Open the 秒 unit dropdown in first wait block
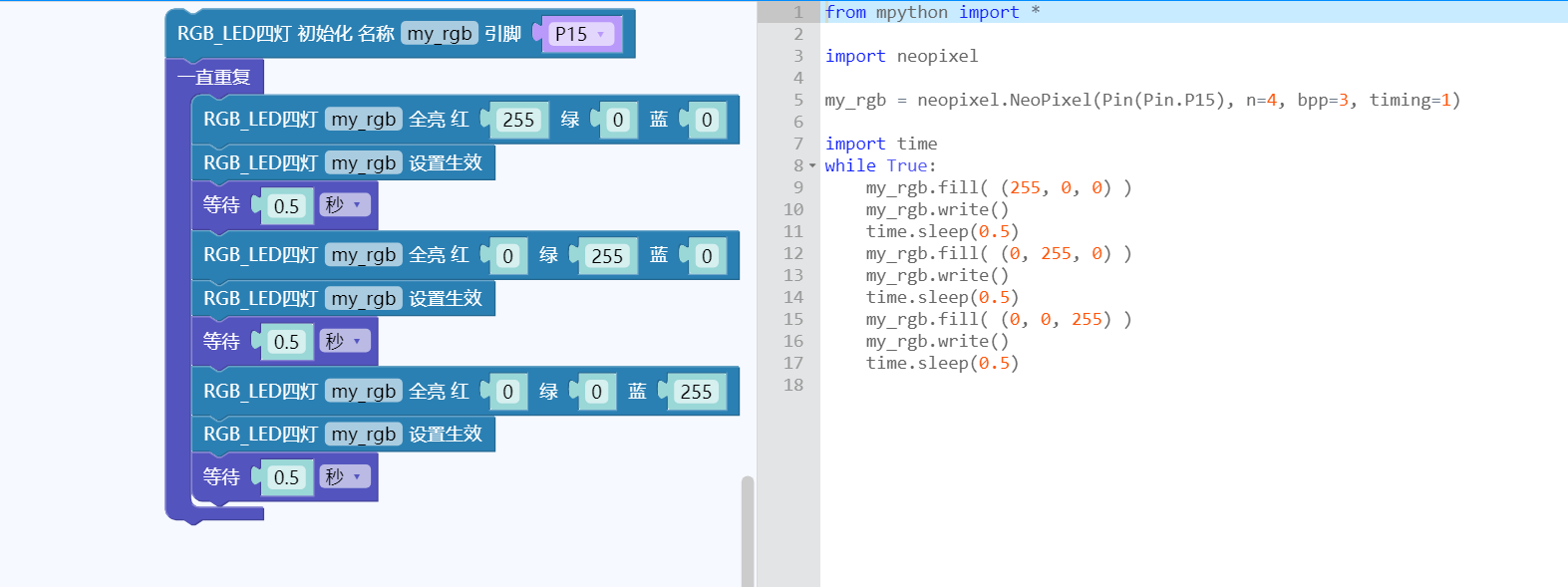1568x587 pixels. pyautogui.click(x=345, y=205)
